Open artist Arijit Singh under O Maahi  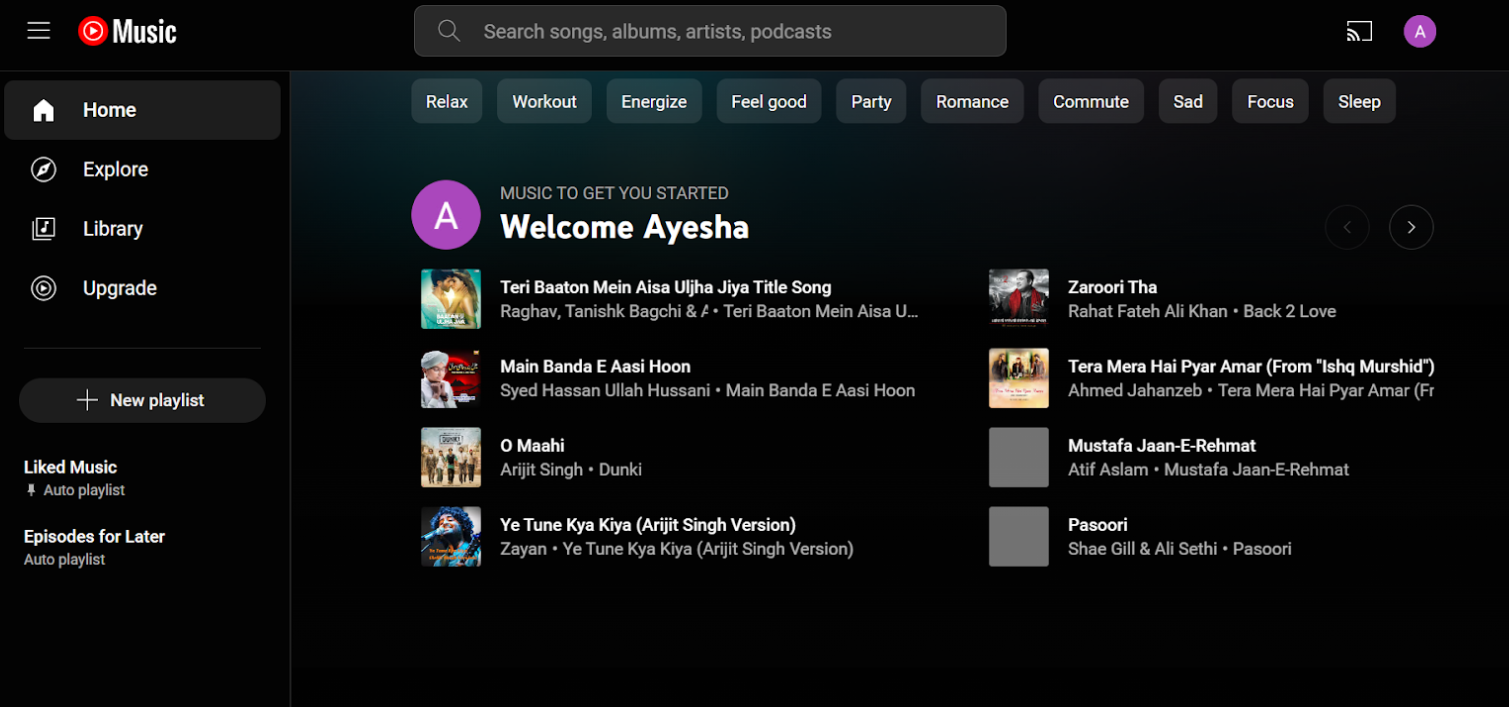point(541,470)
